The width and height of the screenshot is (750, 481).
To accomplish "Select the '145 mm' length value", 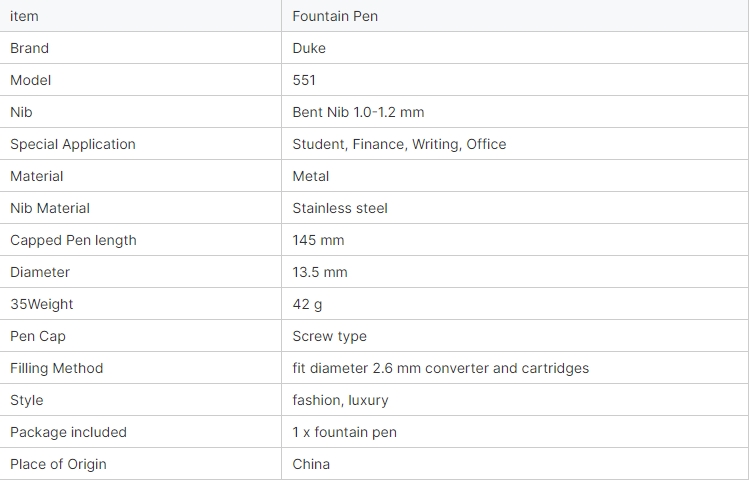I will click(318, 240).
